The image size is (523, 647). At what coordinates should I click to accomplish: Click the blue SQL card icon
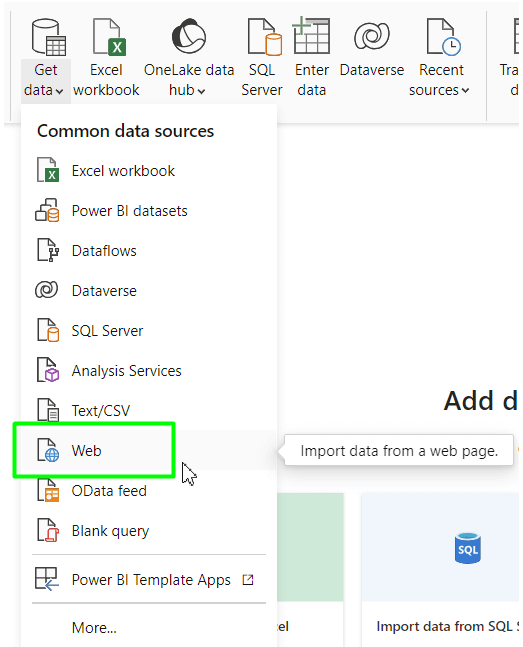(x=467, y=548)
